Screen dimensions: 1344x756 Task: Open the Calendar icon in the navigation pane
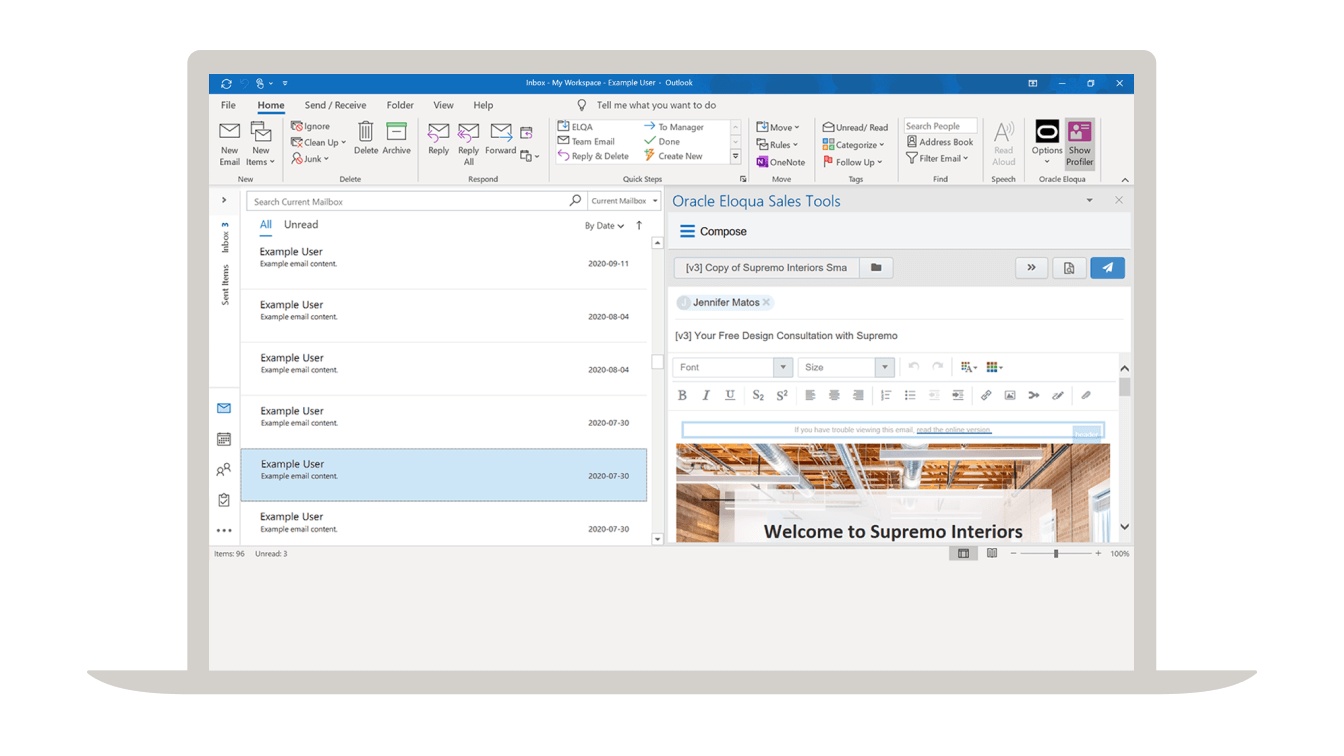pos(223,438)
